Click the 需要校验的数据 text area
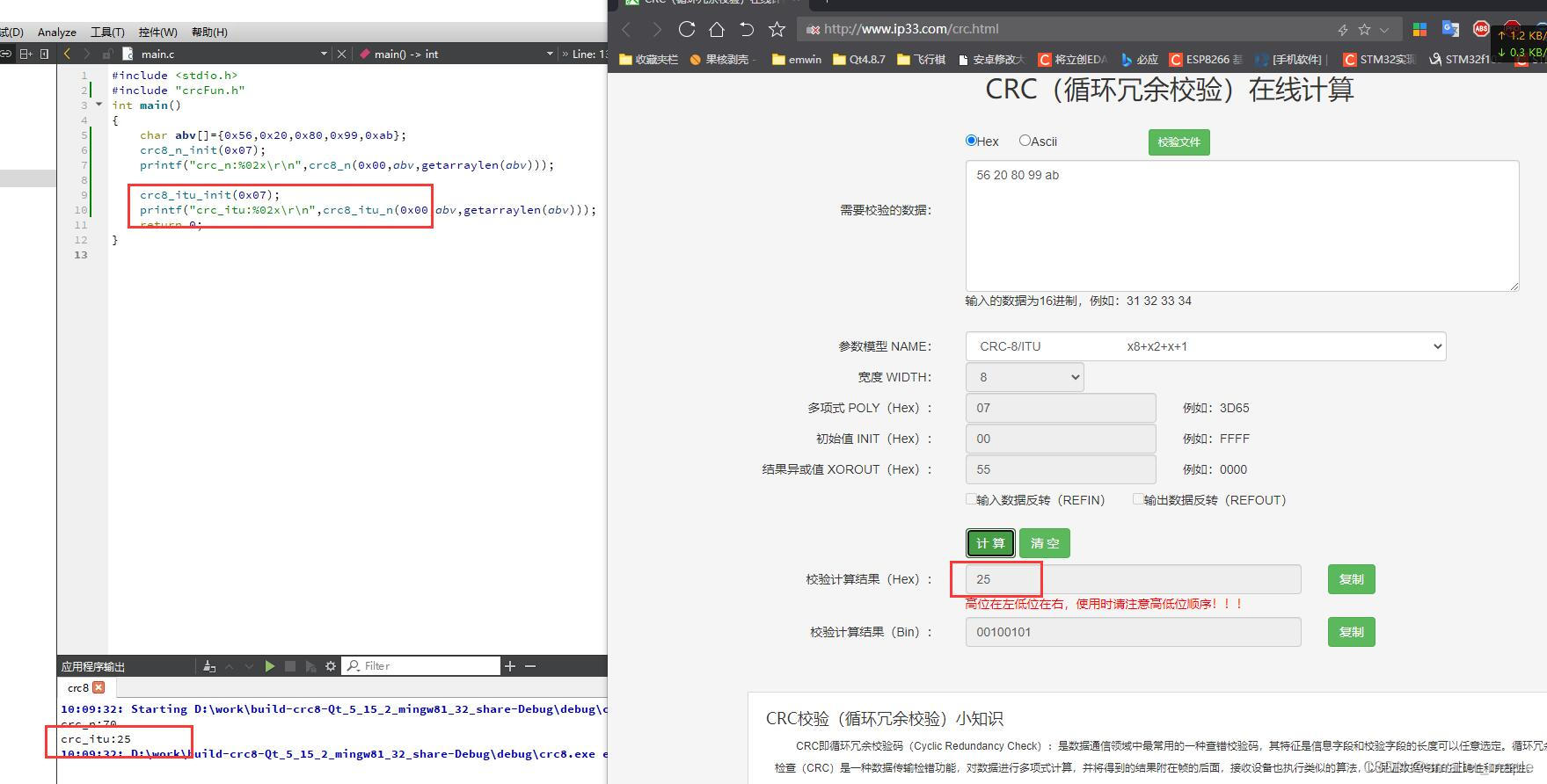The image size is (1547, 784). coord(1242,226)
